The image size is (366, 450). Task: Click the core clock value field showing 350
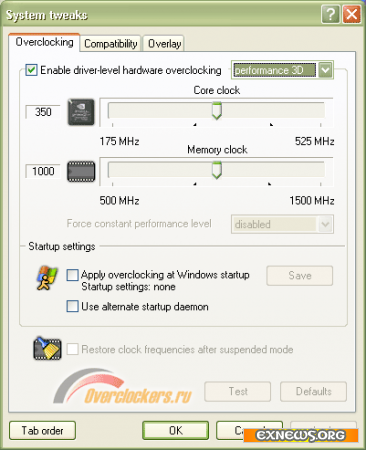tap(43, 112)
